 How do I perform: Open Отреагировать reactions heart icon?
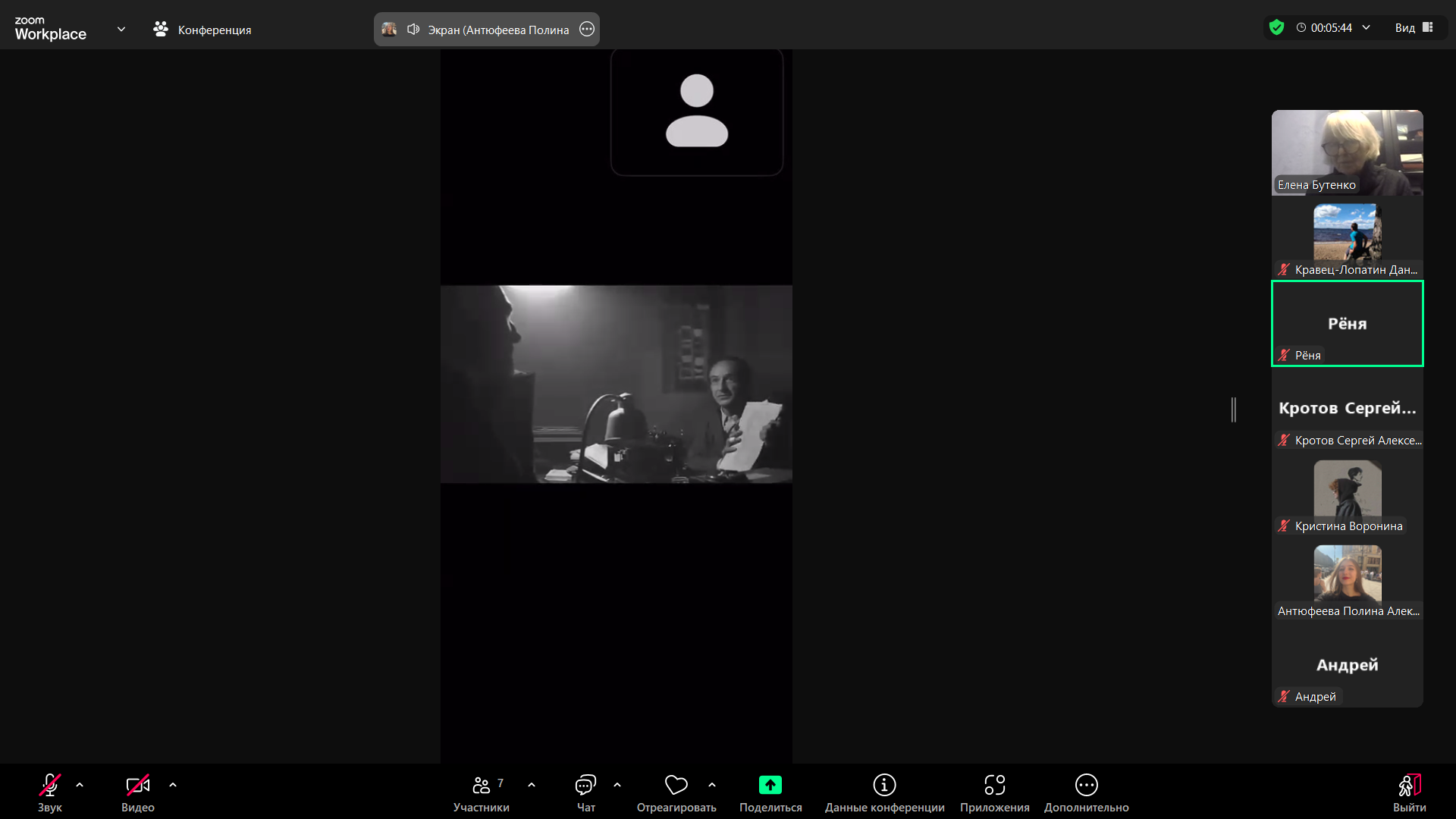[x=676, y=785]
